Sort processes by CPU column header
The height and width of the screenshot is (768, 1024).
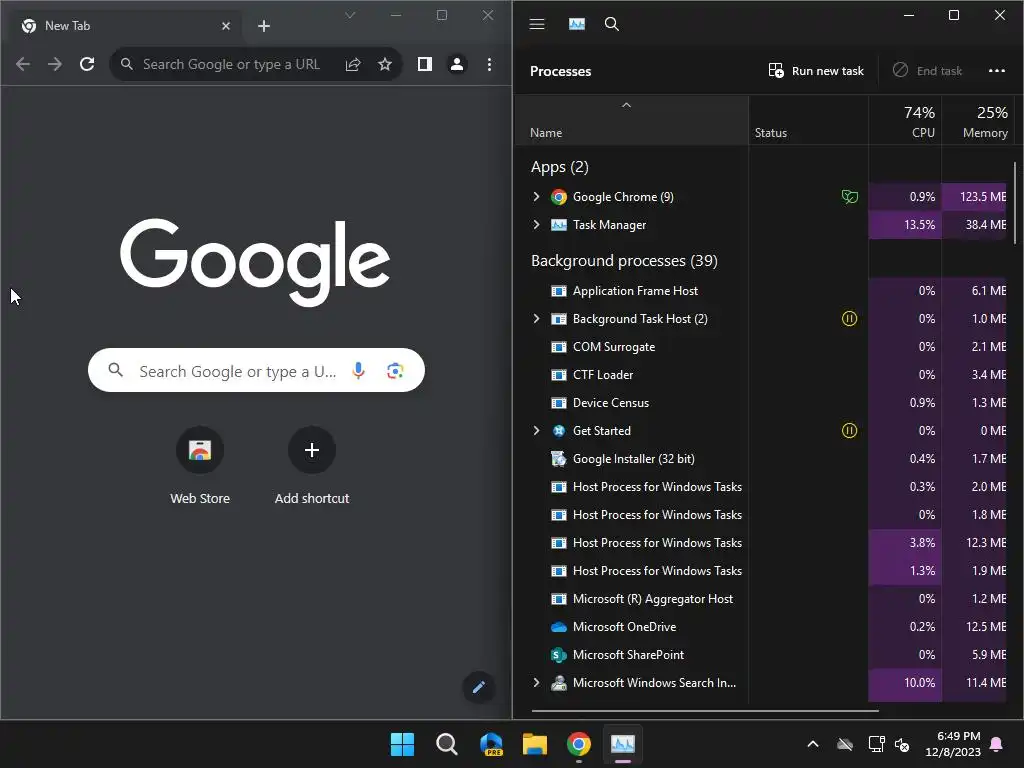[905, 121]
